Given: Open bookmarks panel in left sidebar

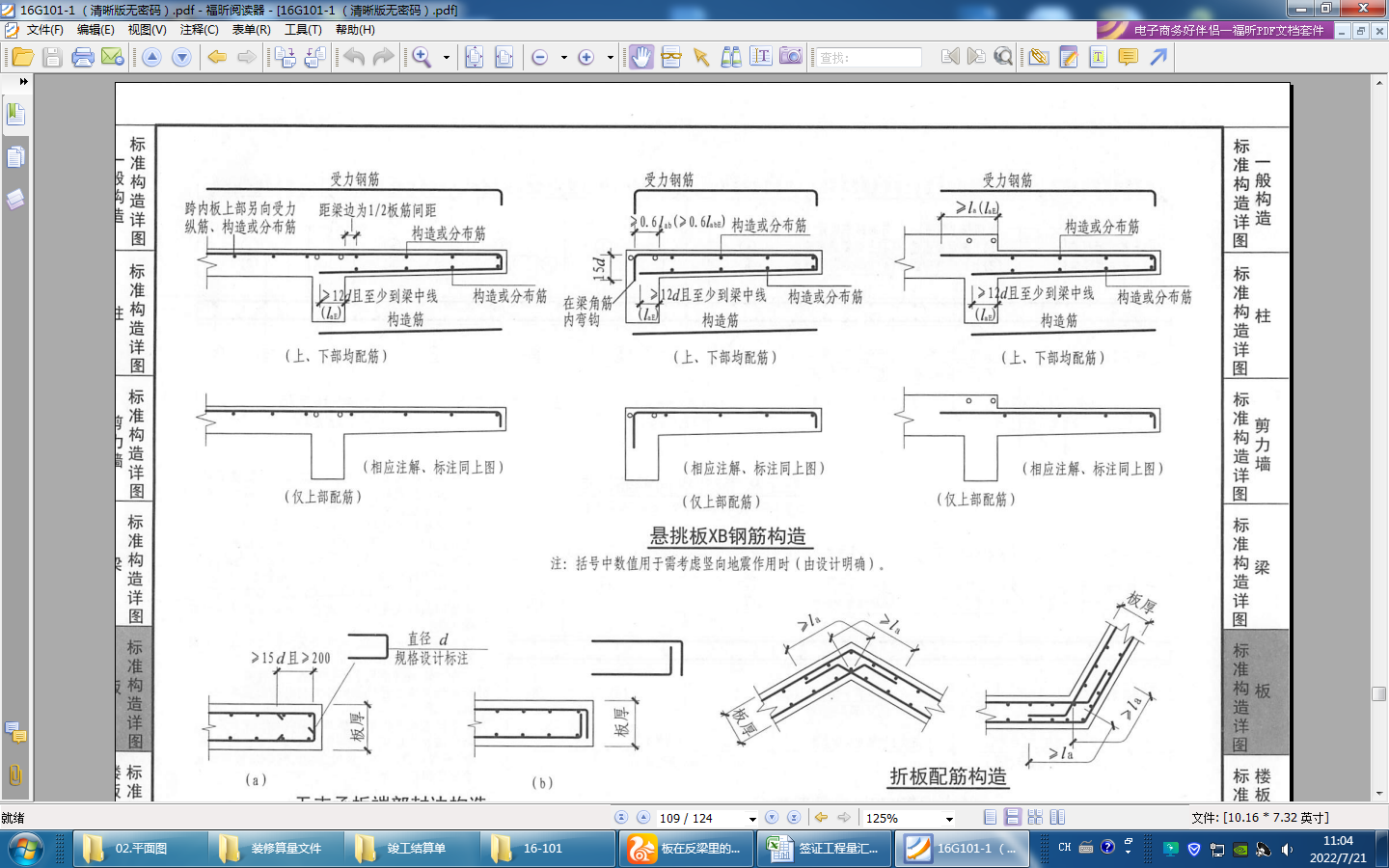Looking at the screenshot, I should click(x=15, y=114).
